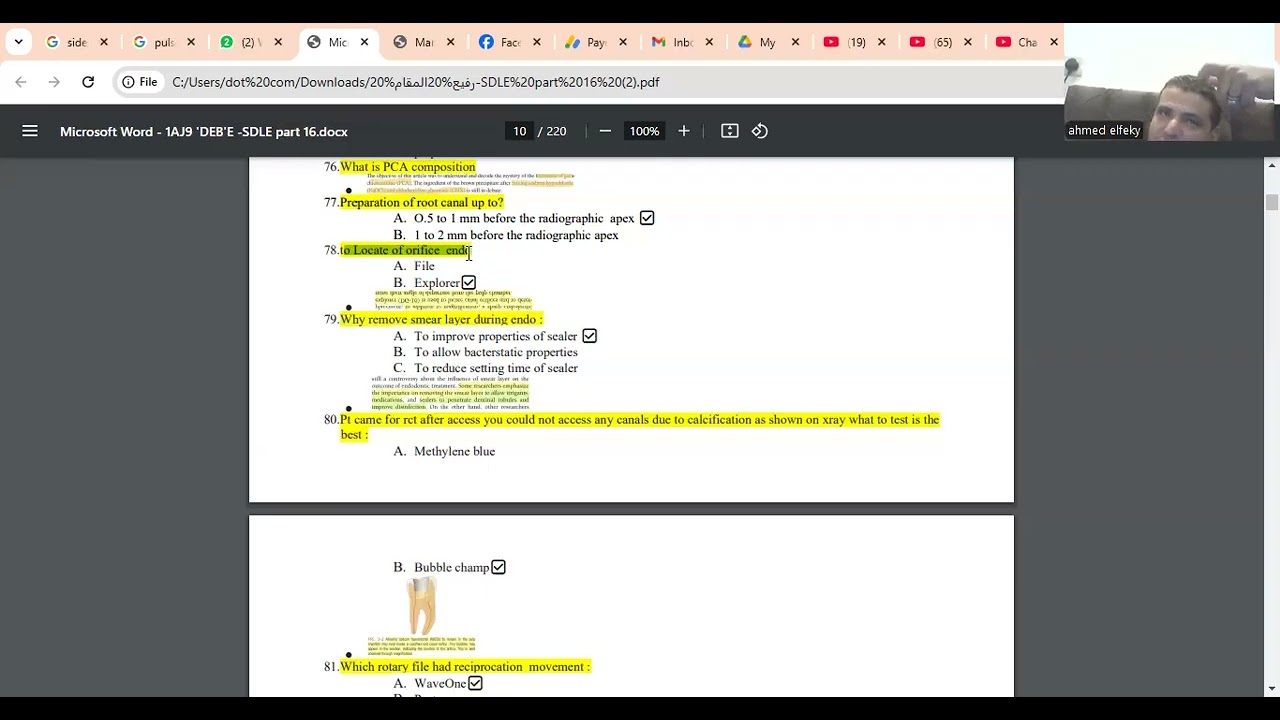1280x720 pixels.
Task: Zoom in the PDF with plus button
Action: (x=684, y=131)
